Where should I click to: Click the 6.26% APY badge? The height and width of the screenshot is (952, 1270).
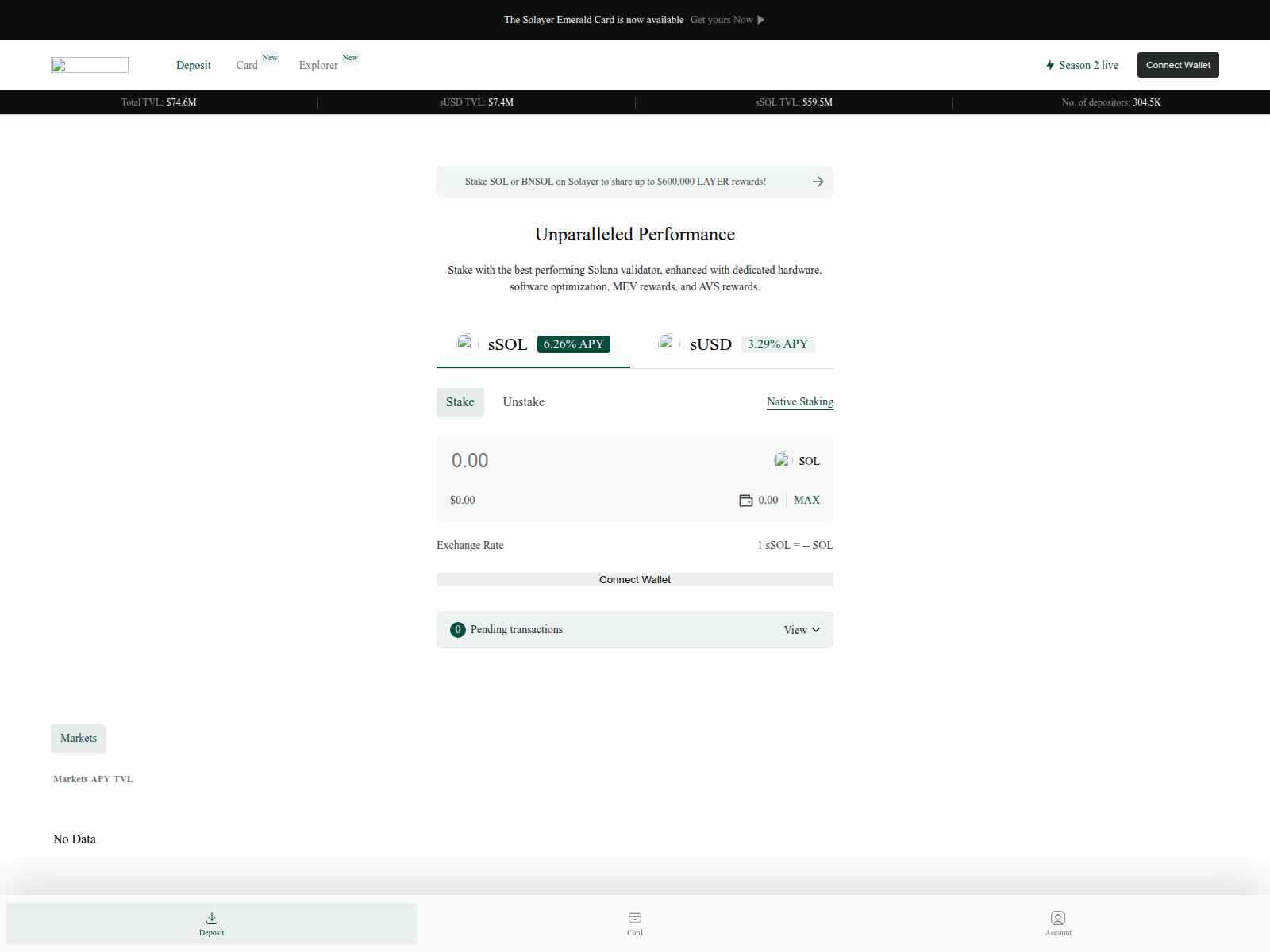point(574,344)
